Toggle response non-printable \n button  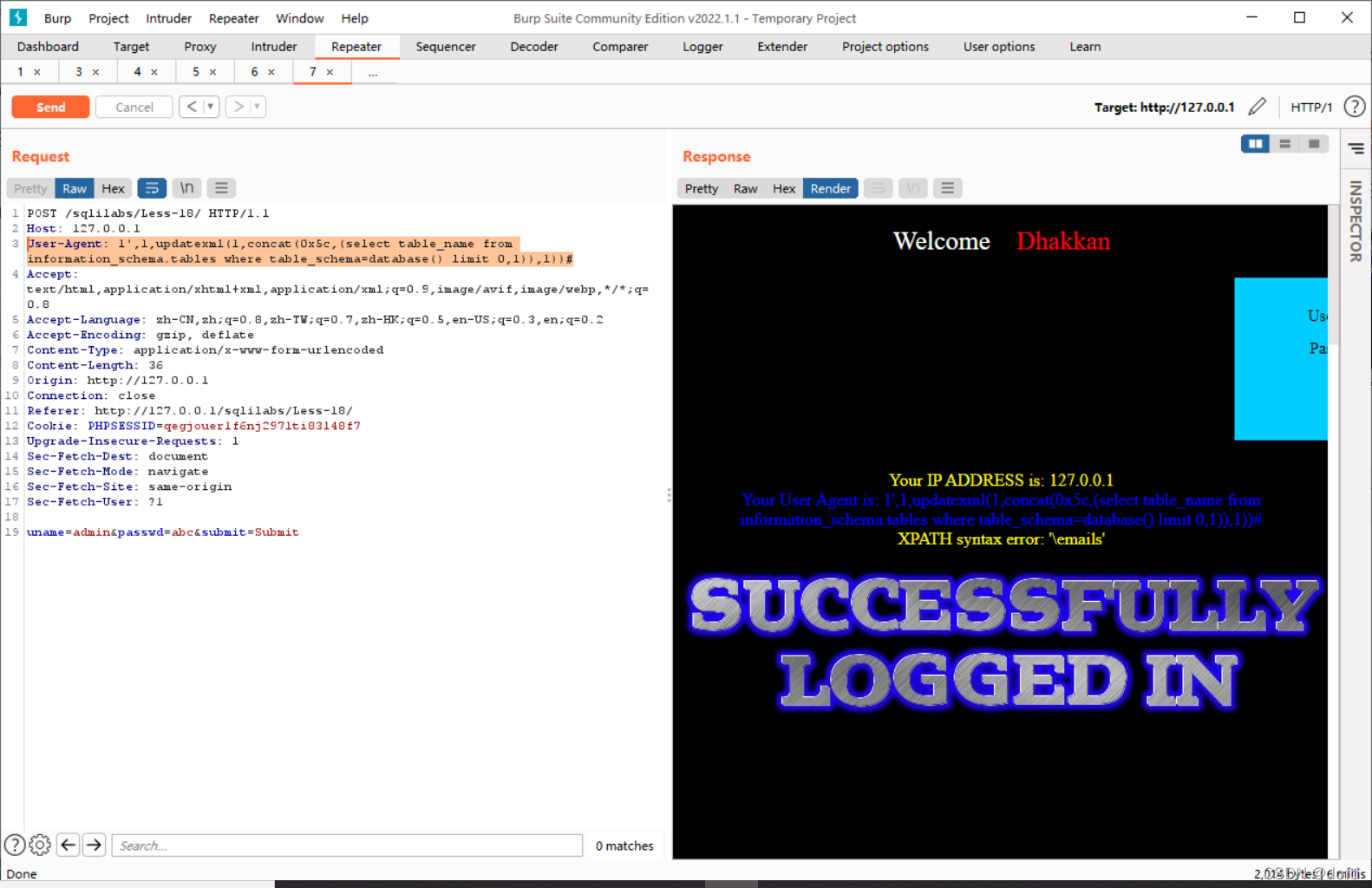(912, 188)
